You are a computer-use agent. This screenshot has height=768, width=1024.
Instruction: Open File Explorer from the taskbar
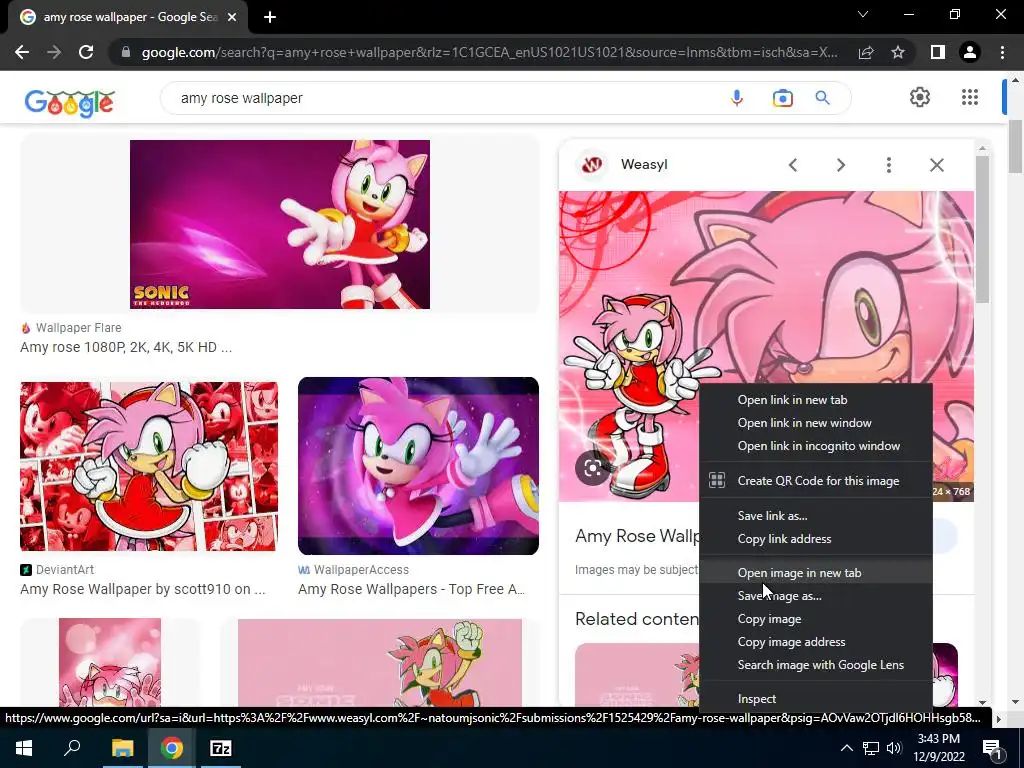122,748
